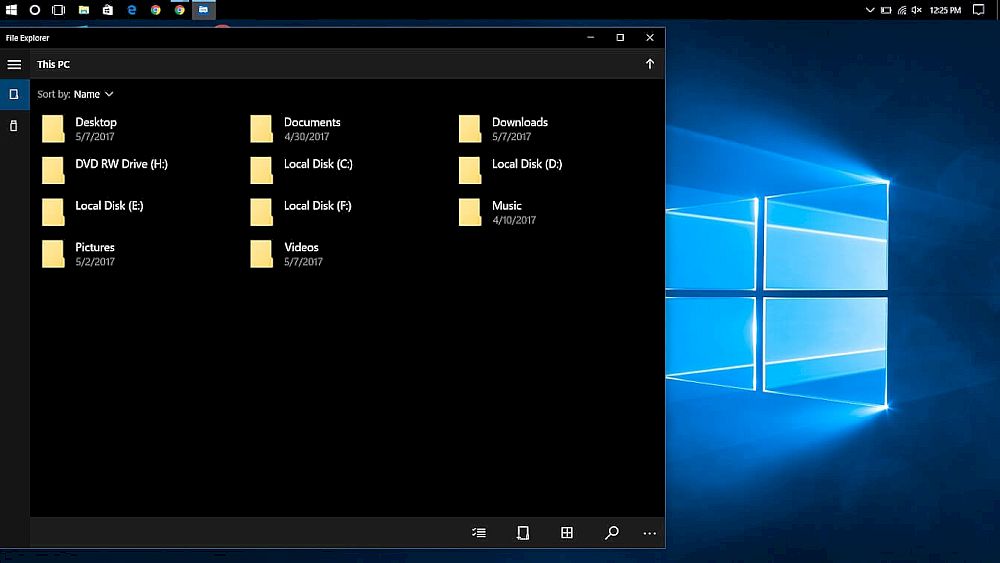This screenshot has width=1000, height=563.
Task: Open the Documents folder icon
Action: point(261,128)
